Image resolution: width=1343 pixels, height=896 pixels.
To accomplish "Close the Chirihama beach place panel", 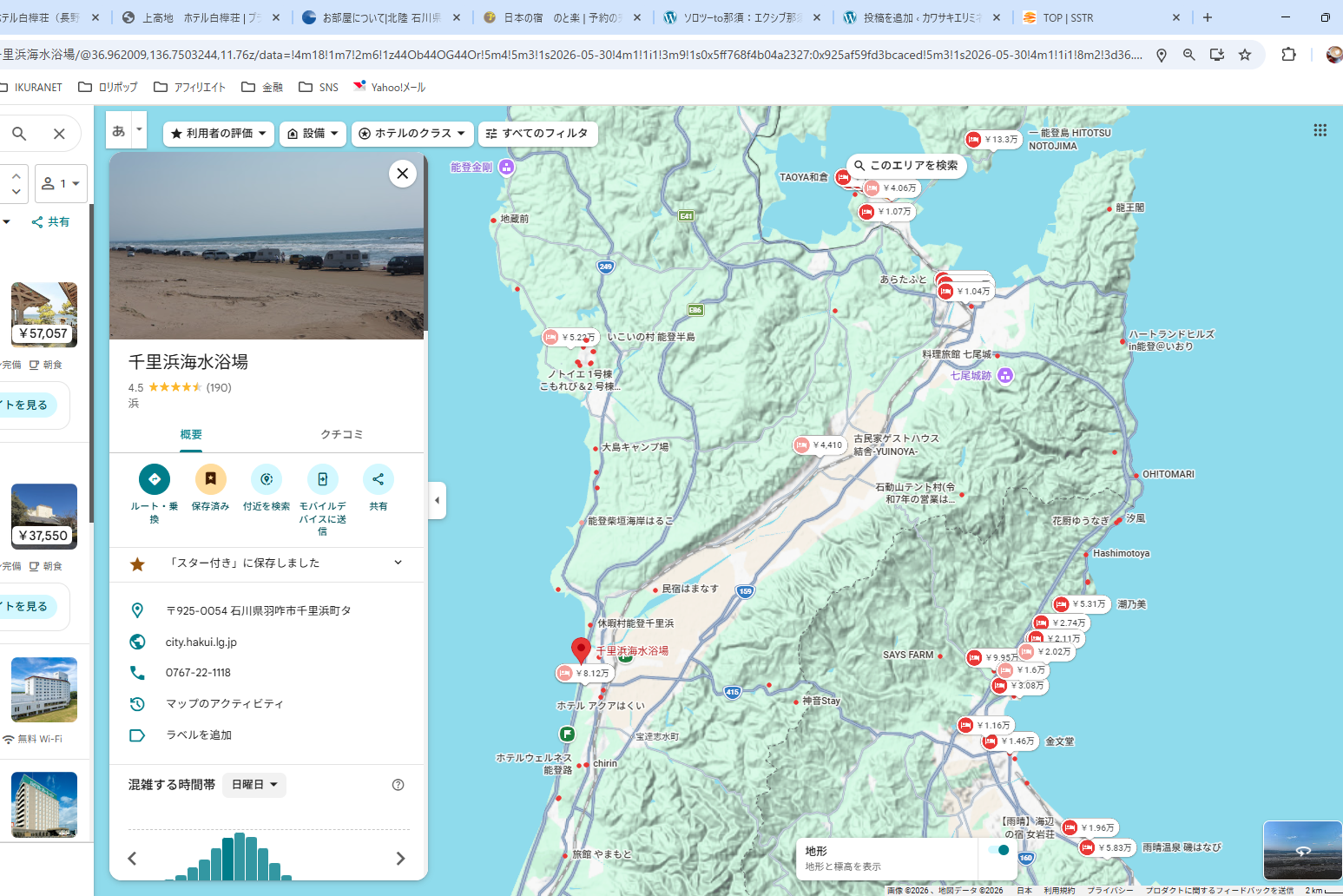I will pyautogui.click(x=402, y=174).
